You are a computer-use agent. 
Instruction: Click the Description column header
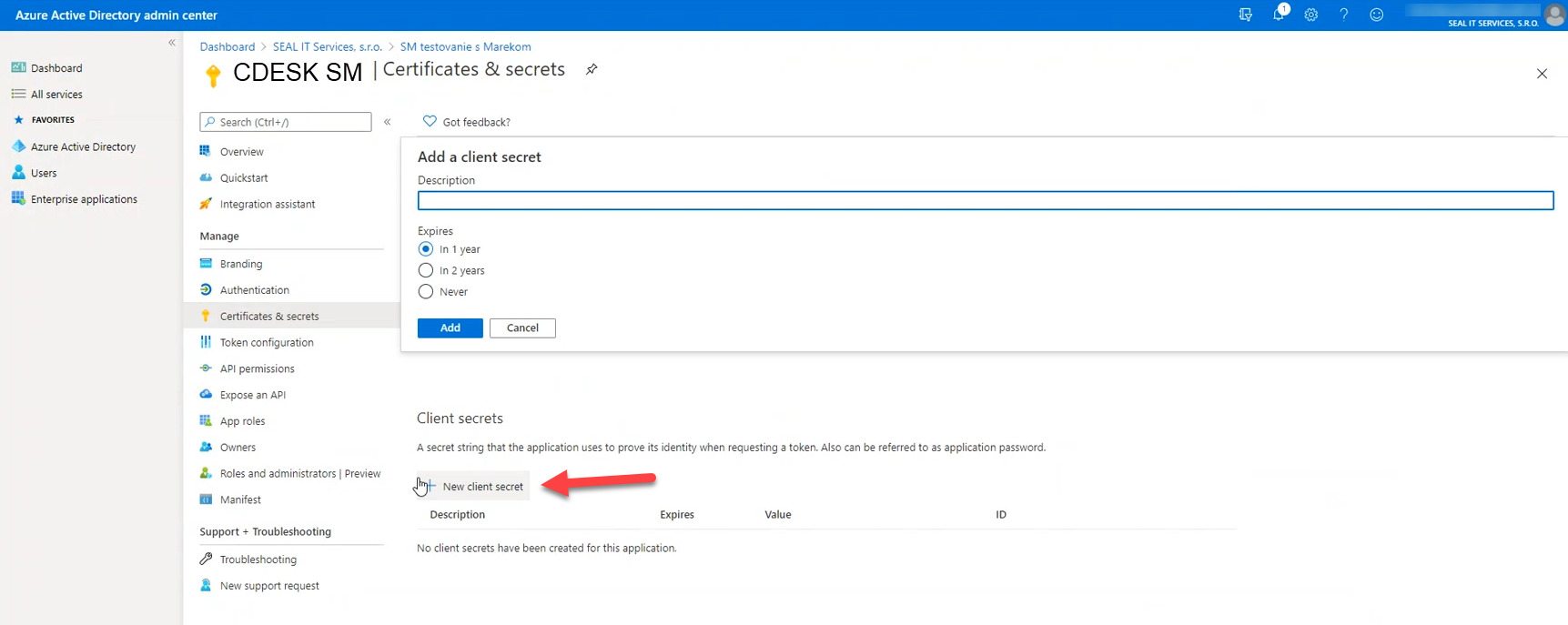pyautogui.click(x=458, y=515)
